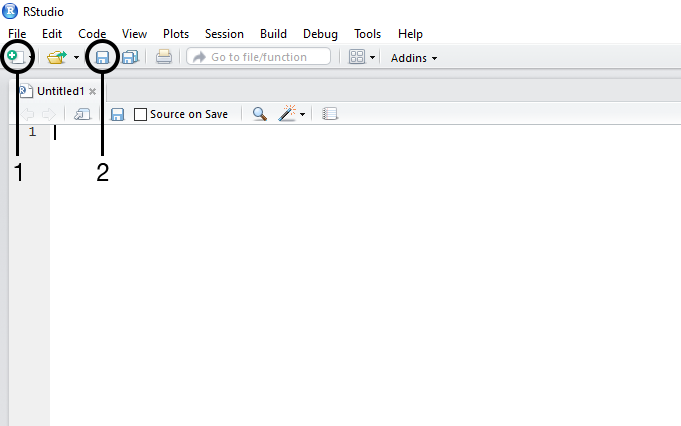The width and height of the screenshot is (681, 426).
Task: Click the New File icon
Action: click(x=15, y=57)
